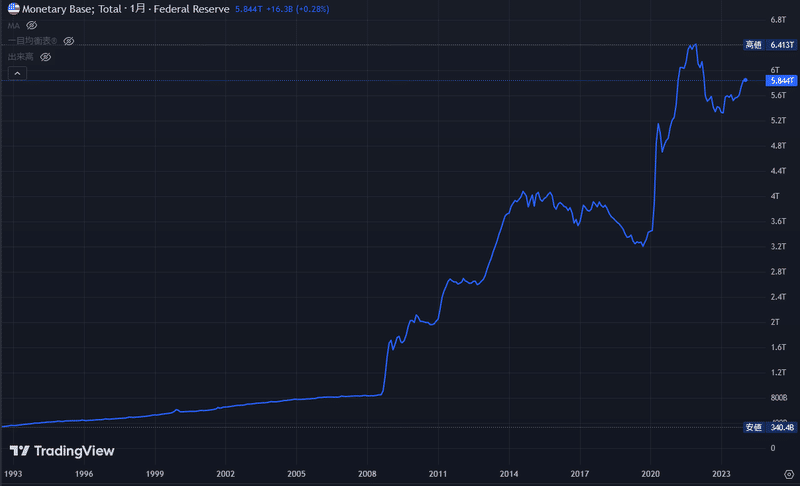Click the 1月 interval label
The height and width of the screenshot is (486, 800).
(x=137, y=9)
